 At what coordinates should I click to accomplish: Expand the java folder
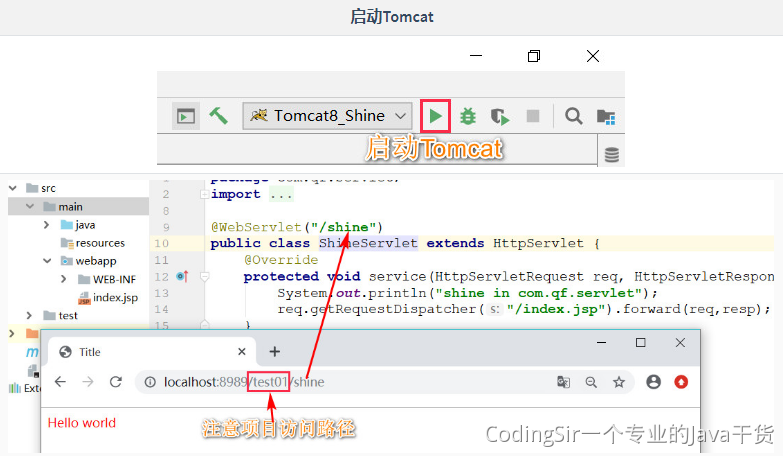[46, 225]
